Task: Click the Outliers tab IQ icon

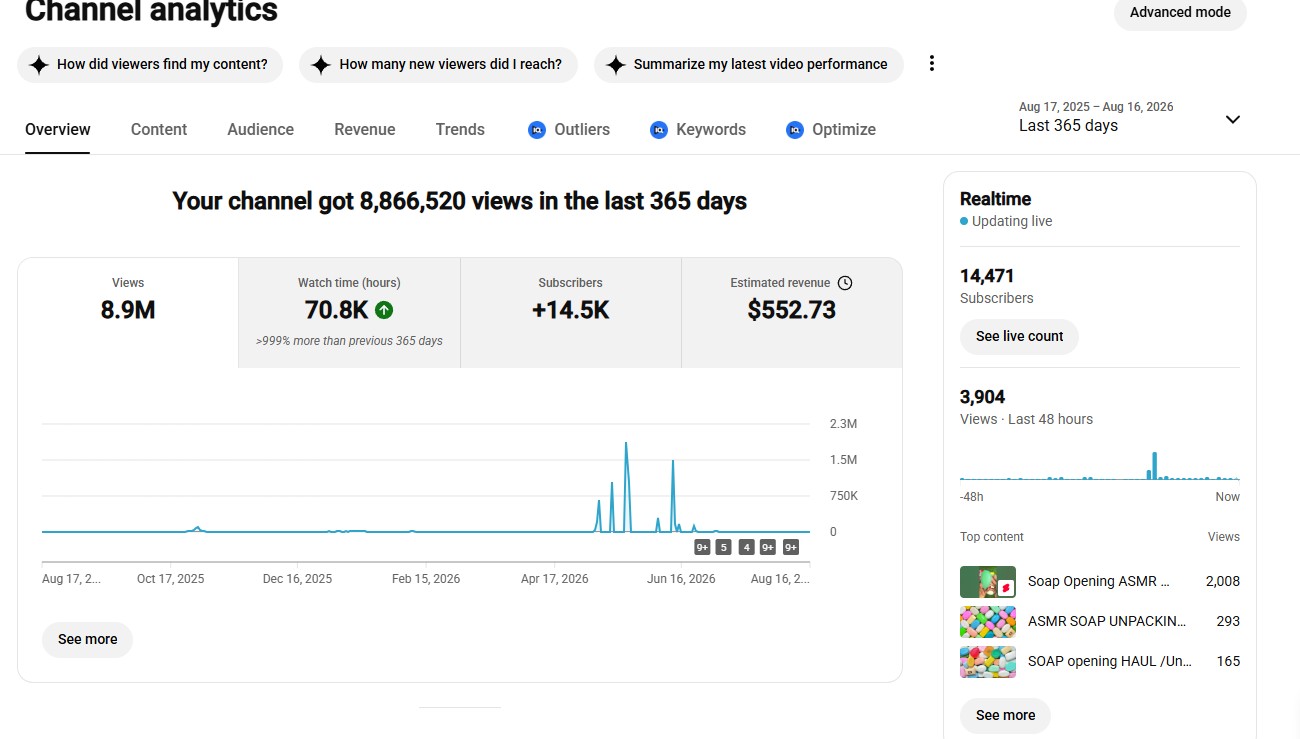Action: tap(537, 130)
